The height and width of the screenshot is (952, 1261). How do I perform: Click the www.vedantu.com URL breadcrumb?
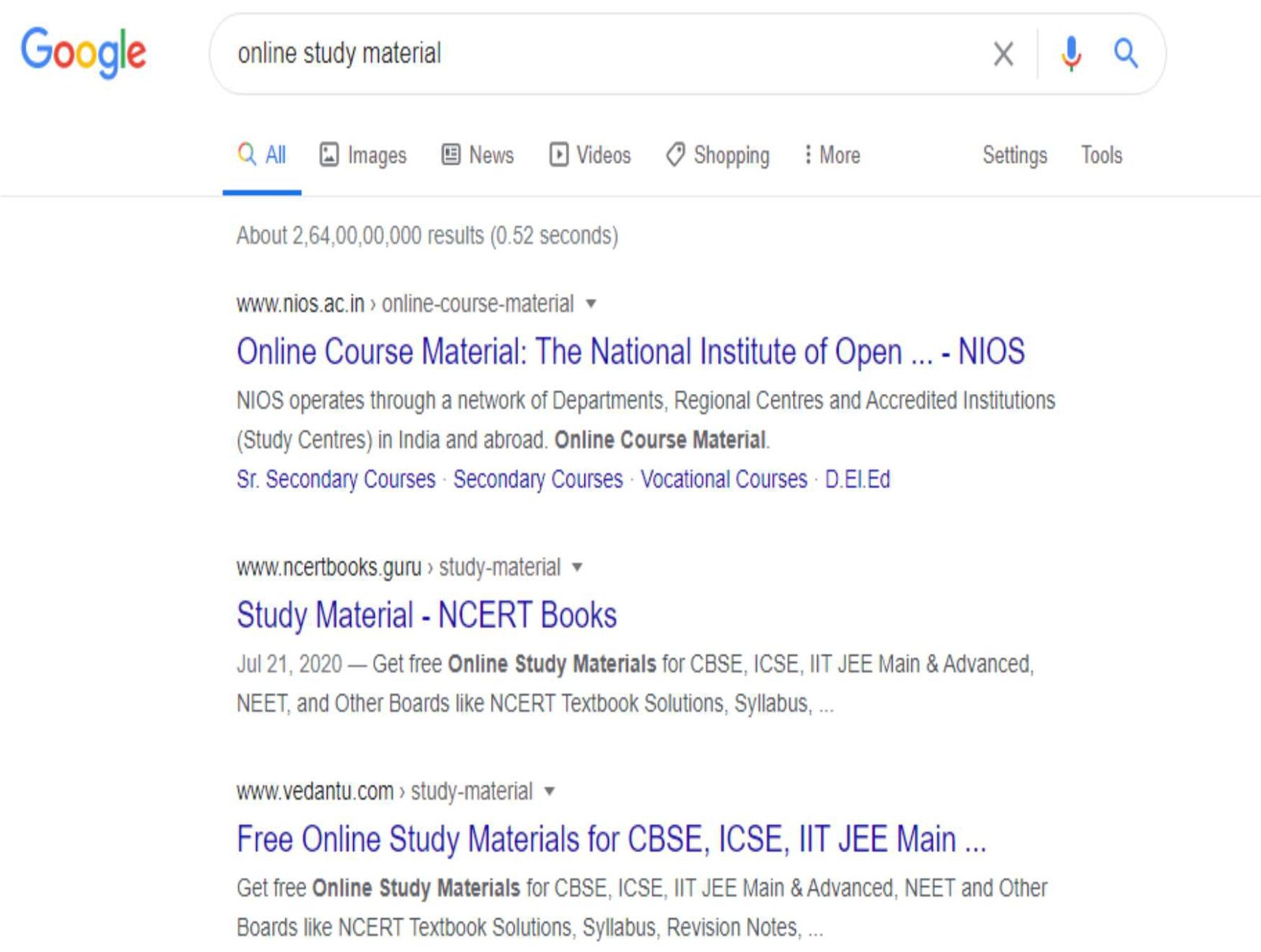(x=385, y=791)
